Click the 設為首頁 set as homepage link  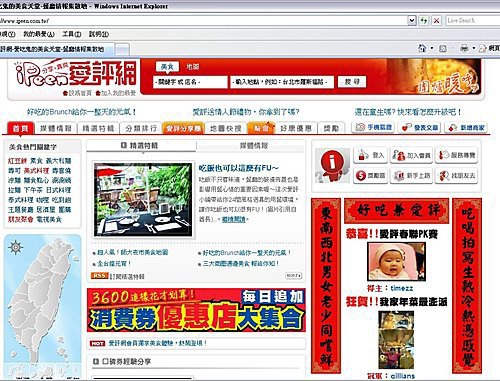[x=78, y=93]
